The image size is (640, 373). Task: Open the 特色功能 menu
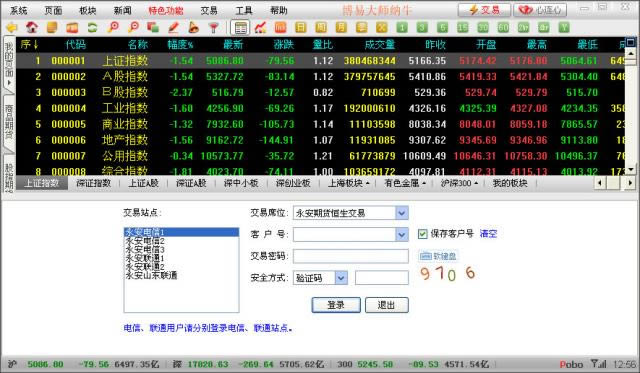[165, 10]
